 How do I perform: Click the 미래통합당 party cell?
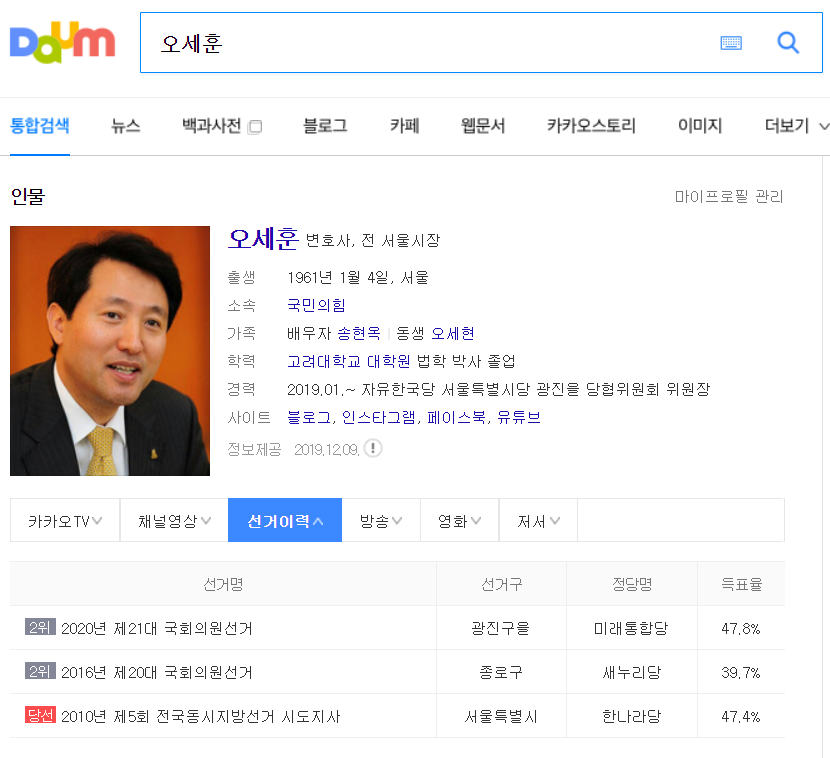(631, 628)
